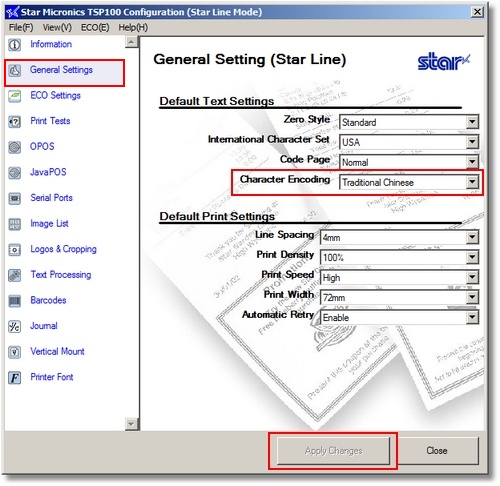The image size is (500, 486).
Task: Expand the Print Width dropdown
Action: tap(472, 297)
